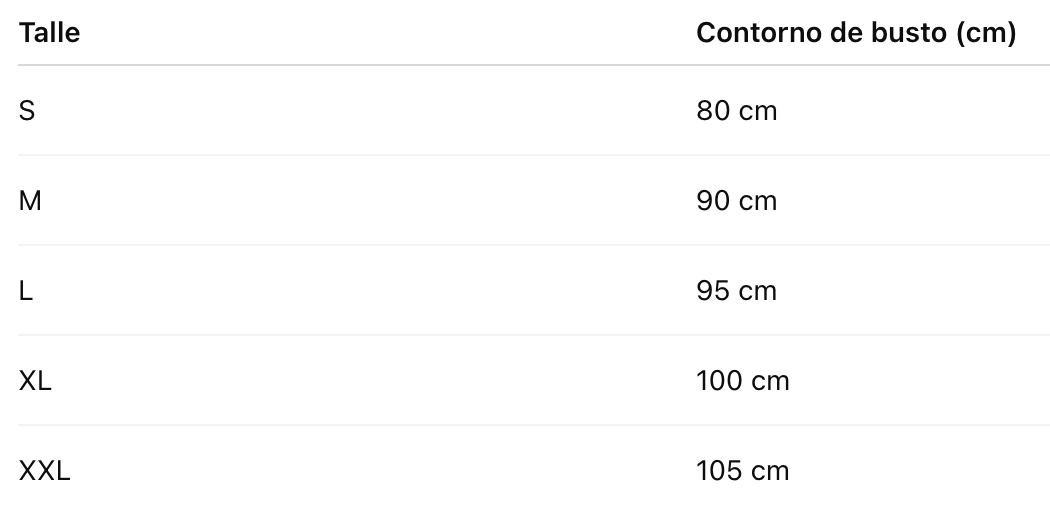Click the divider line below the header row
The width and height of the screenshot is (1050, 532).
[534, 65]
